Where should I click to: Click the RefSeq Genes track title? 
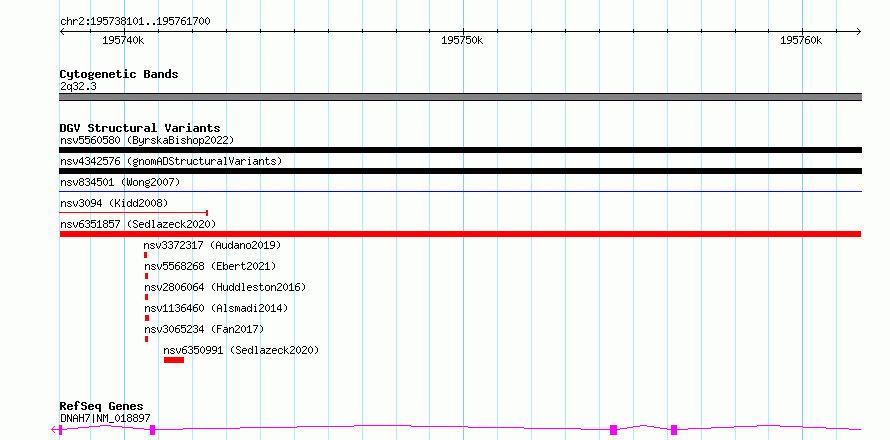[102, 407]
